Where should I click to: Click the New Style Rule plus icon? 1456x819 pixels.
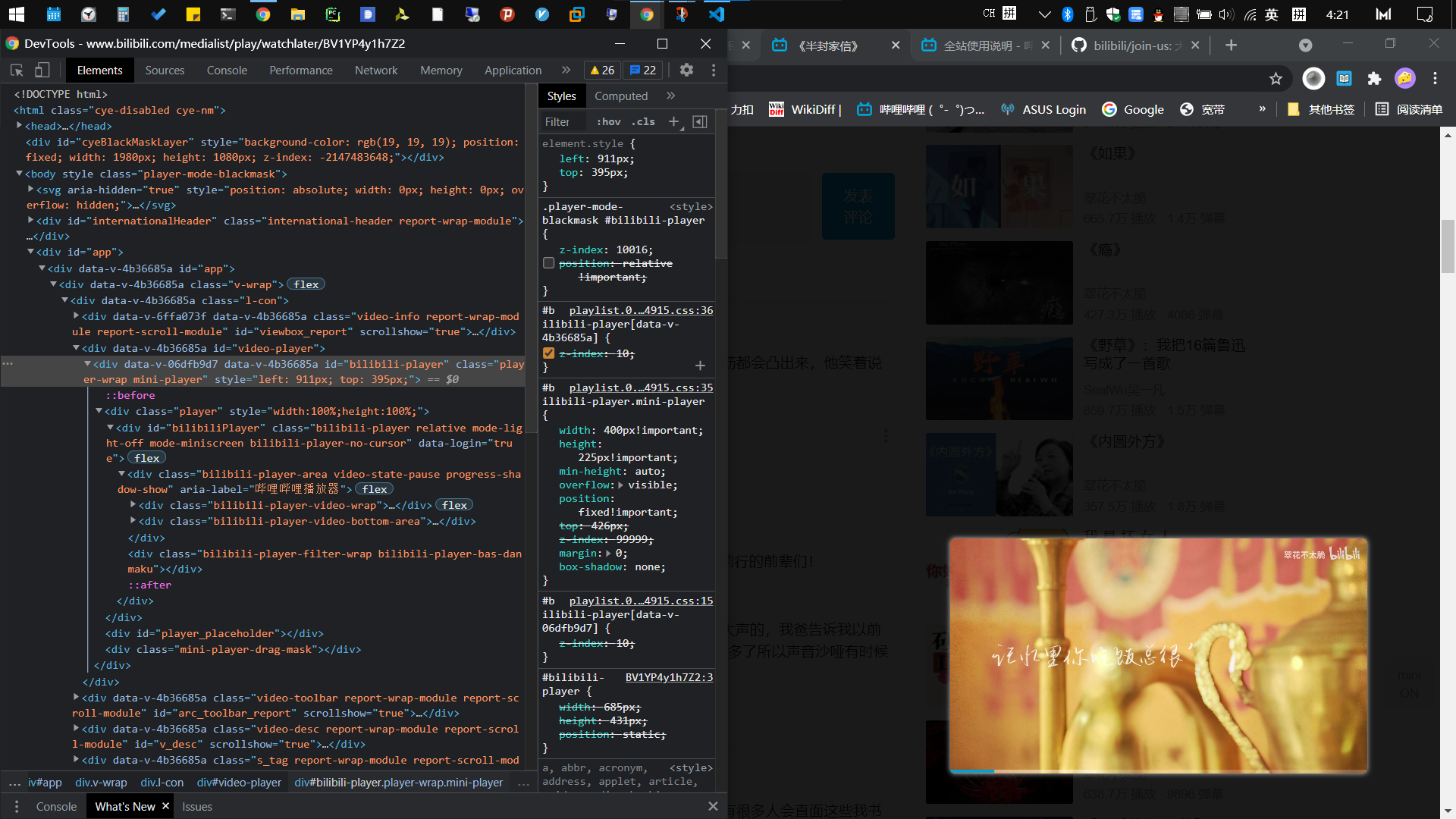pyautogui.click(x=675, y=121)
